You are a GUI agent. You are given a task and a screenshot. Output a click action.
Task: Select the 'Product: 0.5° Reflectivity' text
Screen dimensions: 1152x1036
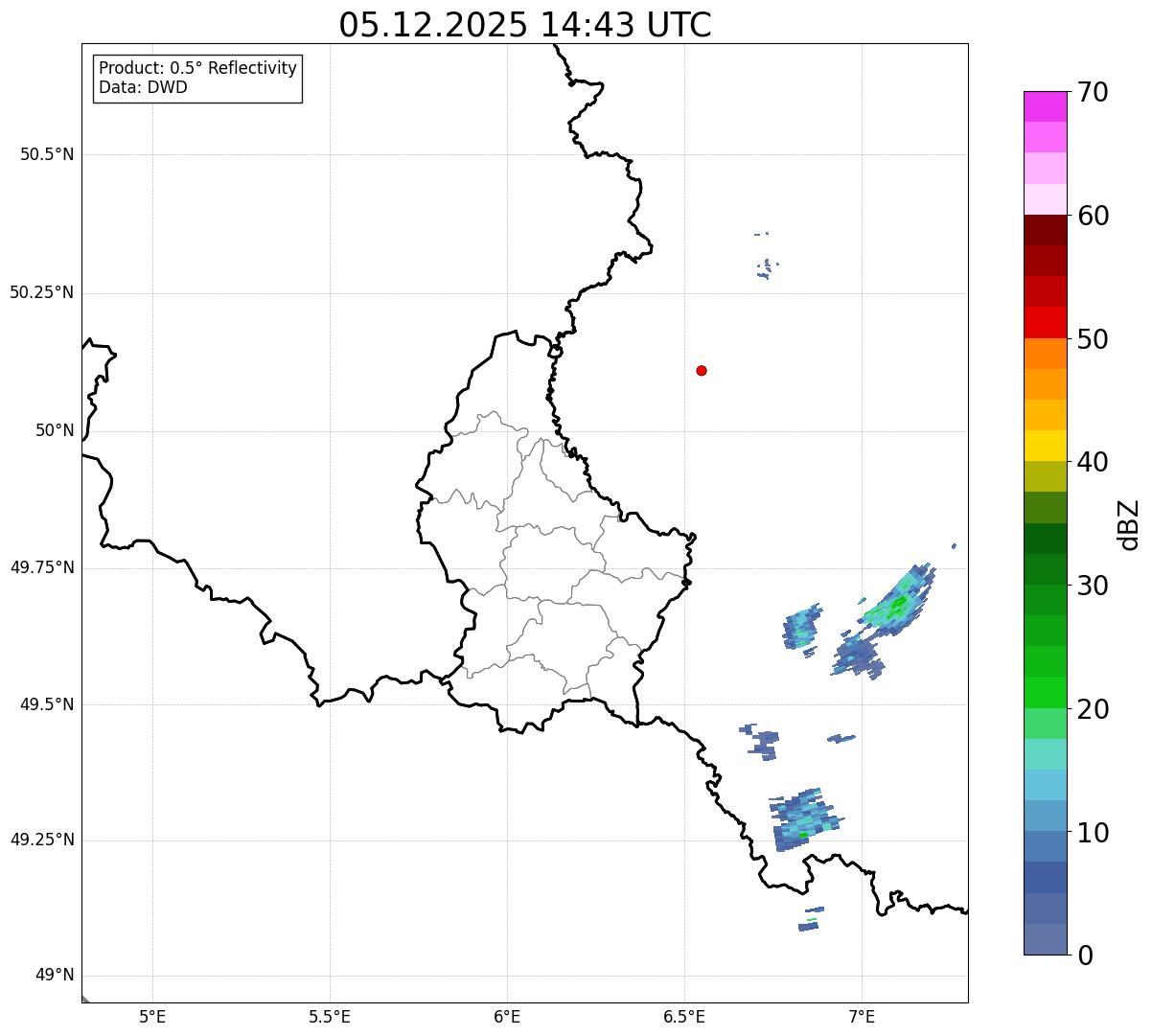(x=197, y=68)
